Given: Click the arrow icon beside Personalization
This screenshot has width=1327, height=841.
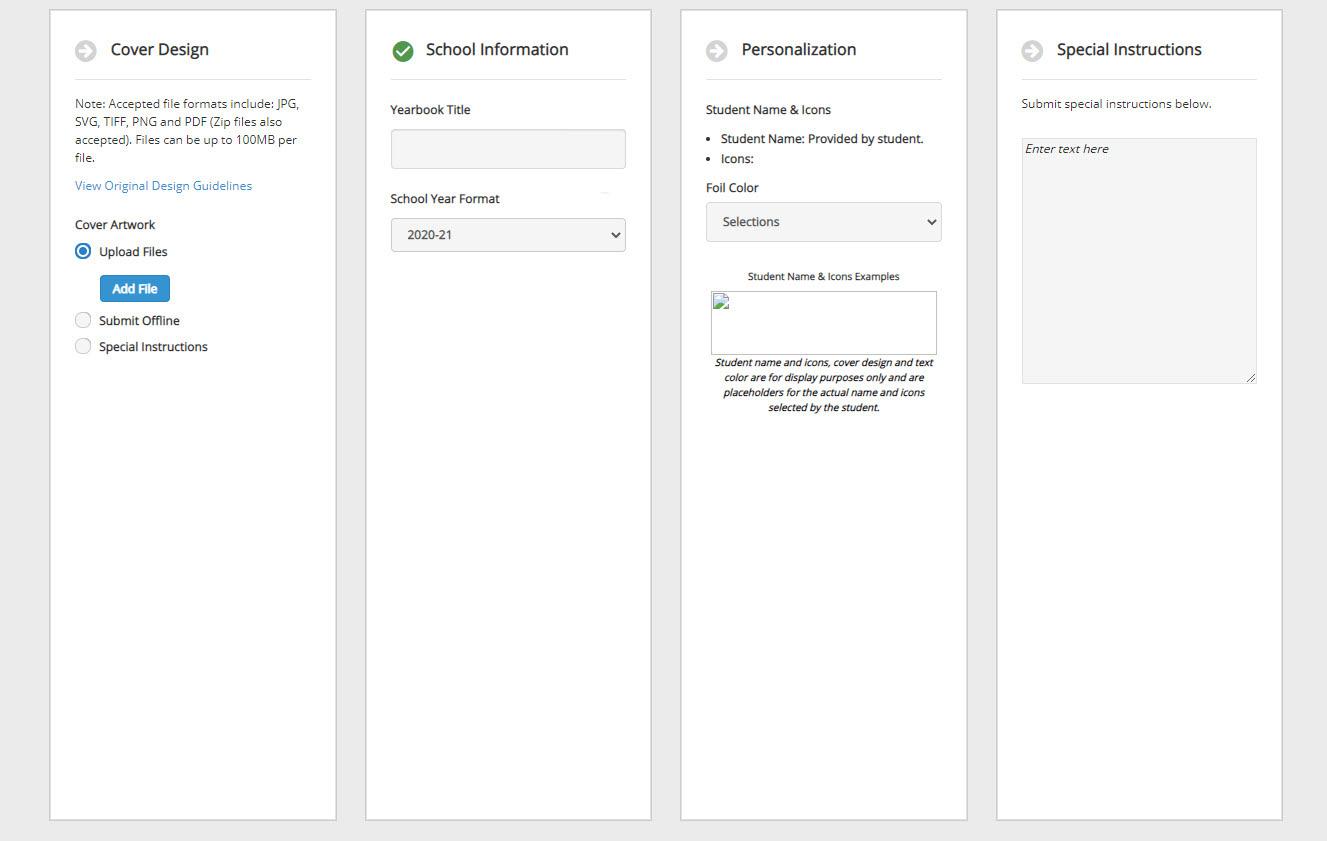Looking at the screenshot, I should coord(716,51).
